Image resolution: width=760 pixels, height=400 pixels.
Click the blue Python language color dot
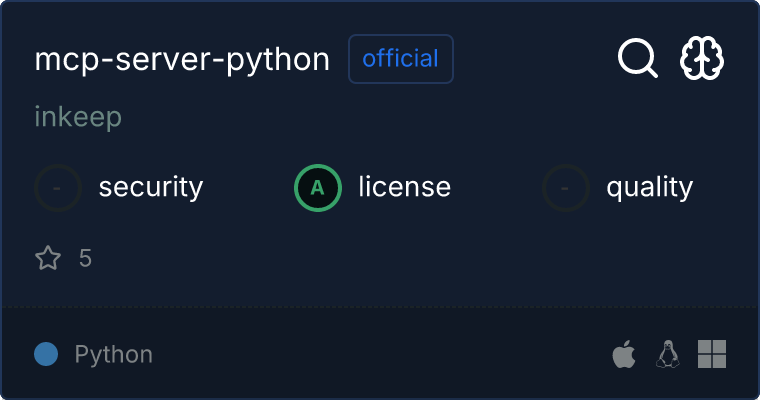pos(46,354)
